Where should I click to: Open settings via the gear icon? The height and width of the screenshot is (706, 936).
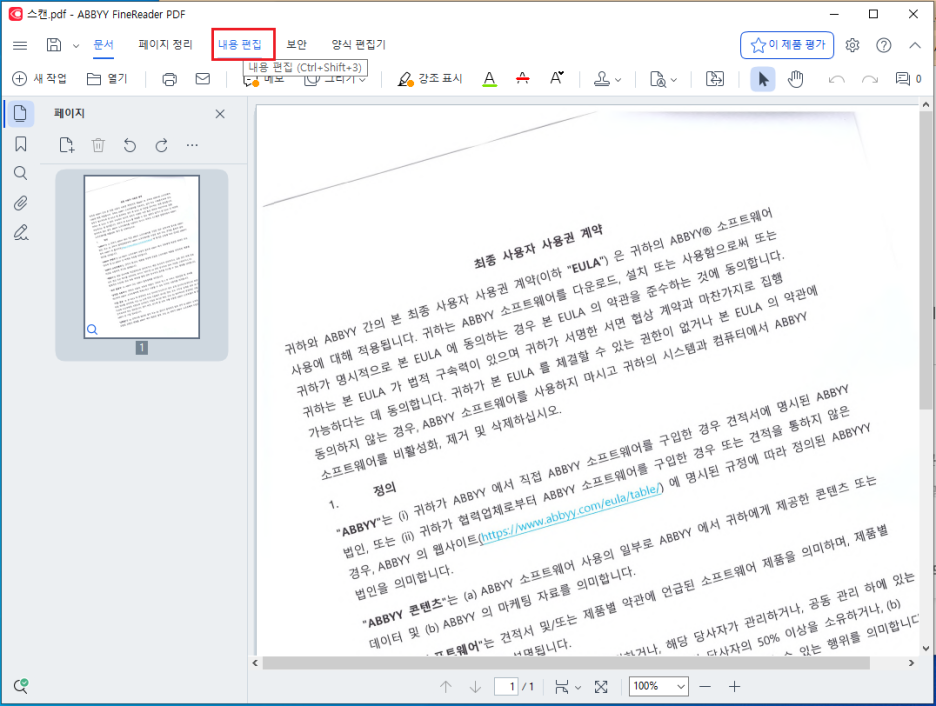click(x=852, y=45)
